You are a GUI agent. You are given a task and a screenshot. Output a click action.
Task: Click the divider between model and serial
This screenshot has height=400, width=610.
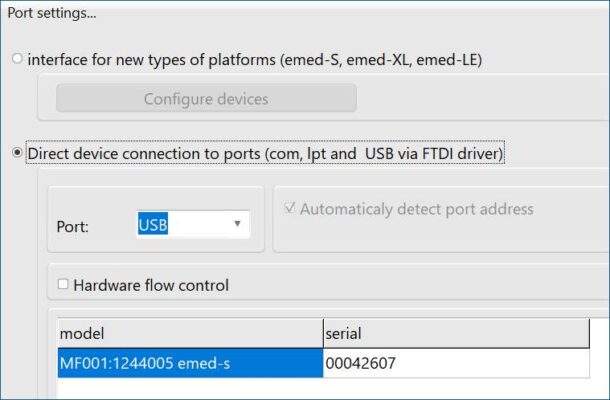point(322,333)
